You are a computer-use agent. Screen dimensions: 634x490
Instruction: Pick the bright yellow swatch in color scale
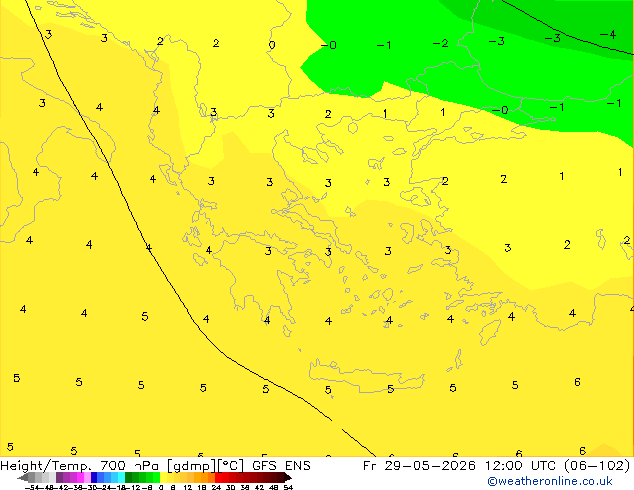coord(163,477)
